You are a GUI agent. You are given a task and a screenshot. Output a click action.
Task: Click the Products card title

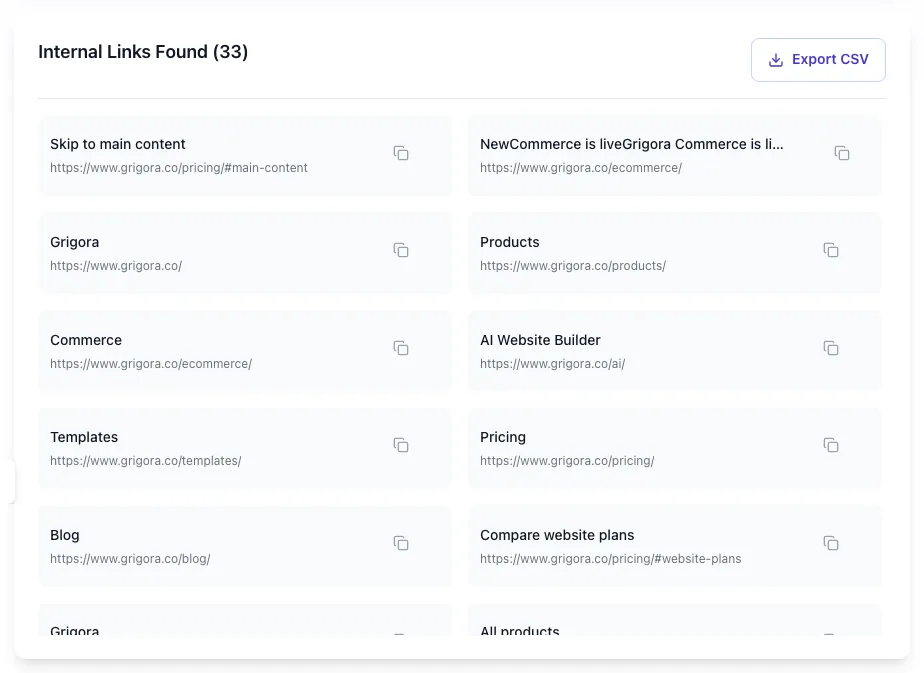pos(510,242)
